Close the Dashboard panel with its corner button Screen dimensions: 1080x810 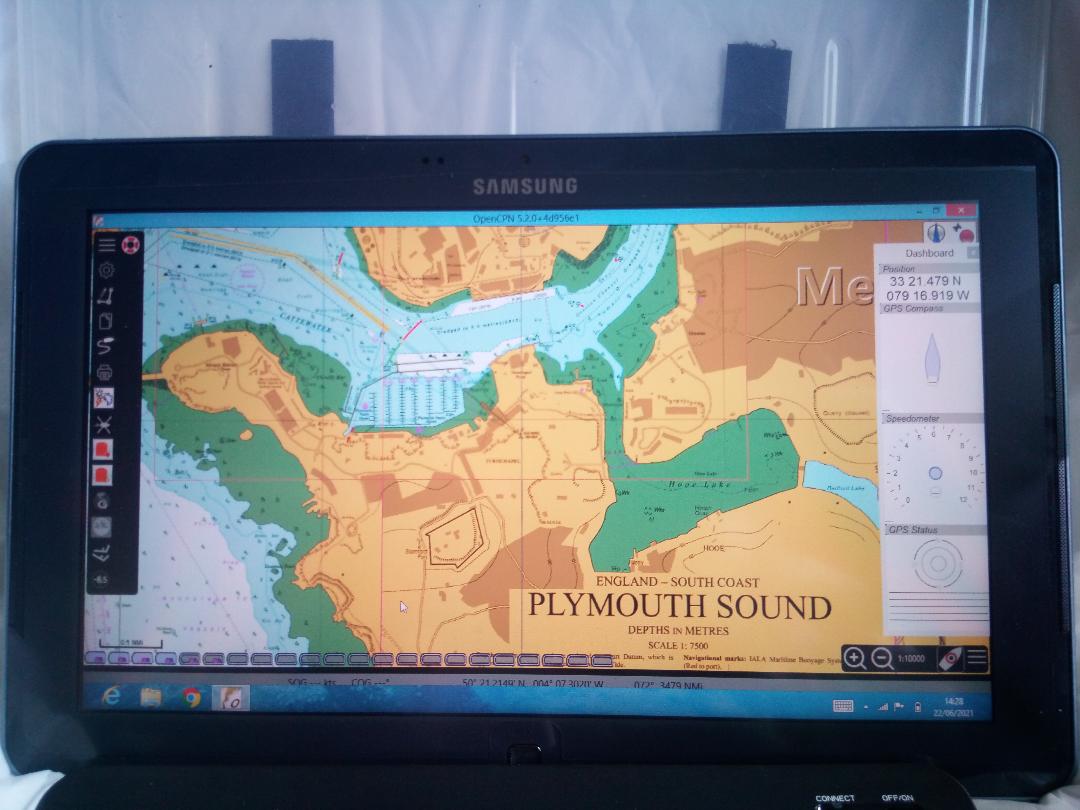(x=973, y=253)
